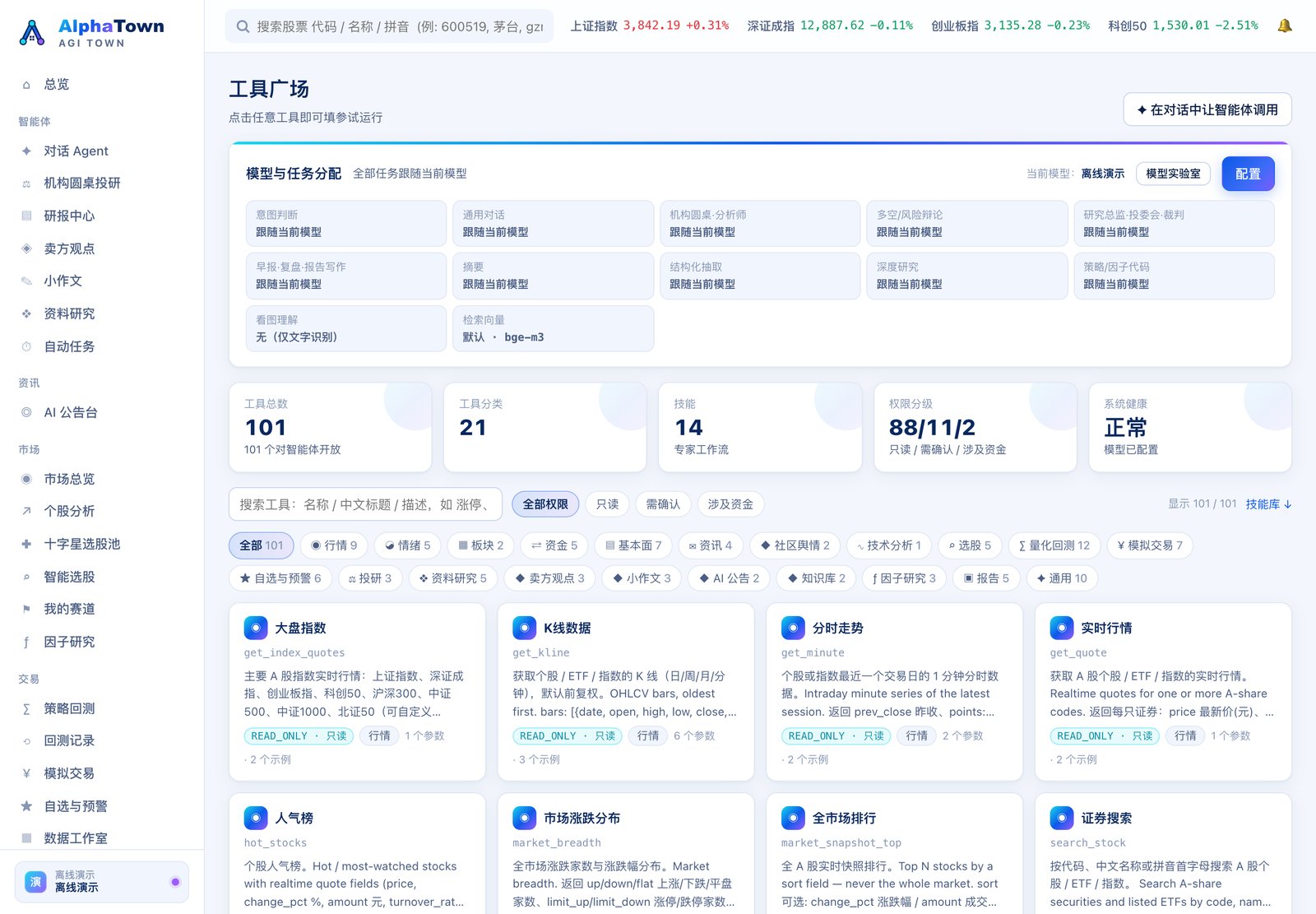Click the notification bell icon
This screenshot has width=1316, height=914.
point(1284,26)
